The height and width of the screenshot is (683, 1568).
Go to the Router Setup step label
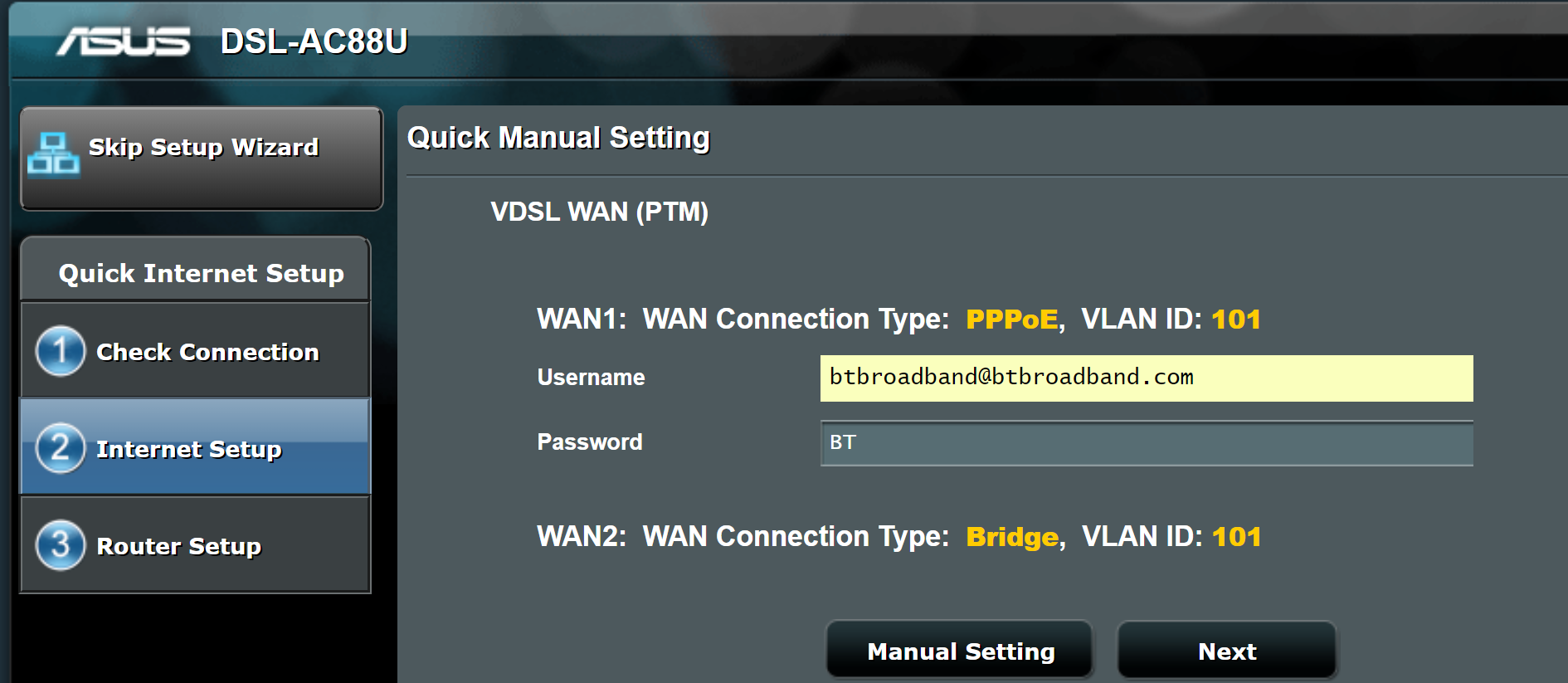[x=179, y=546]
